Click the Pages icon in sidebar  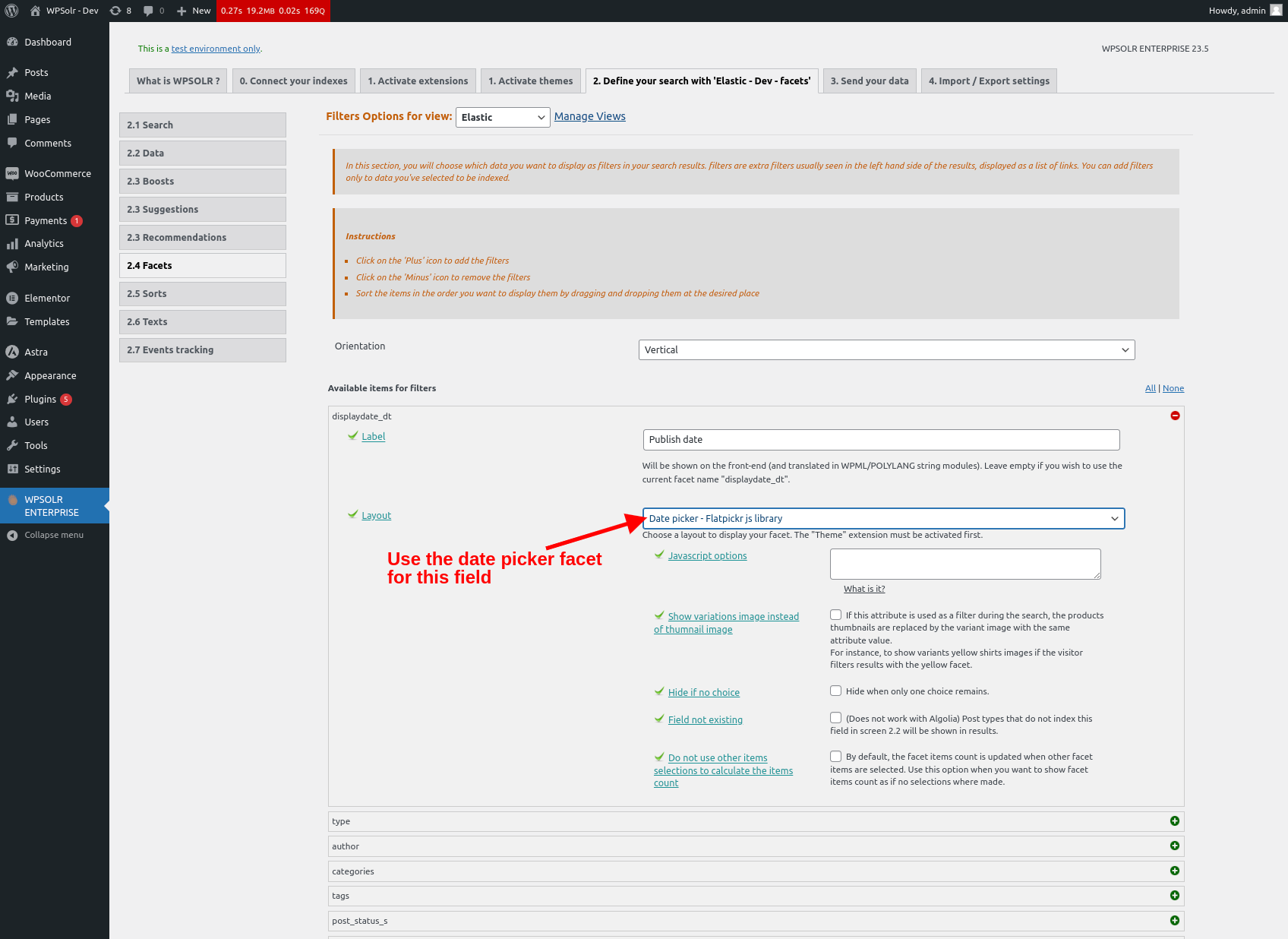(x=12, y=119)
